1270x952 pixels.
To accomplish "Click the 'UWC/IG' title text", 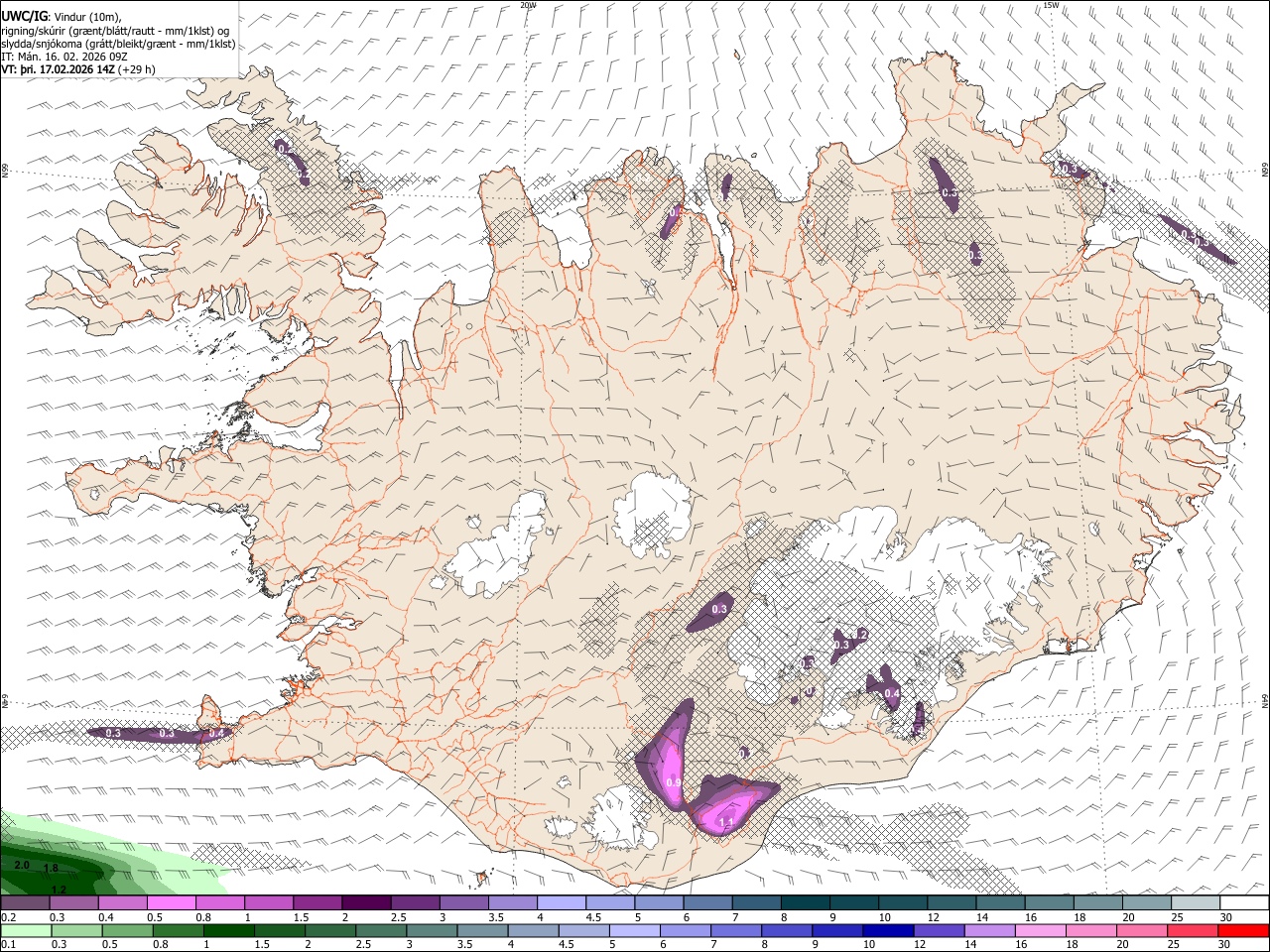I will [24, 15].
